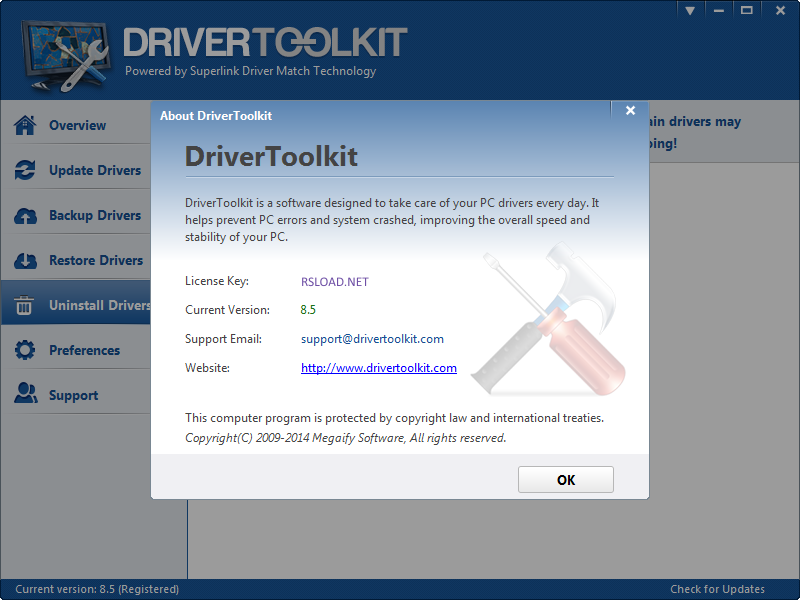Click the Support people icon
800x600 pixels.
(x=26, y=393)
